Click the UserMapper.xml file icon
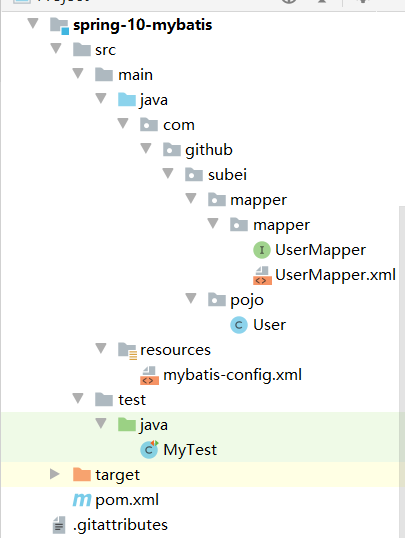405x538 pixels. [262, 275]
